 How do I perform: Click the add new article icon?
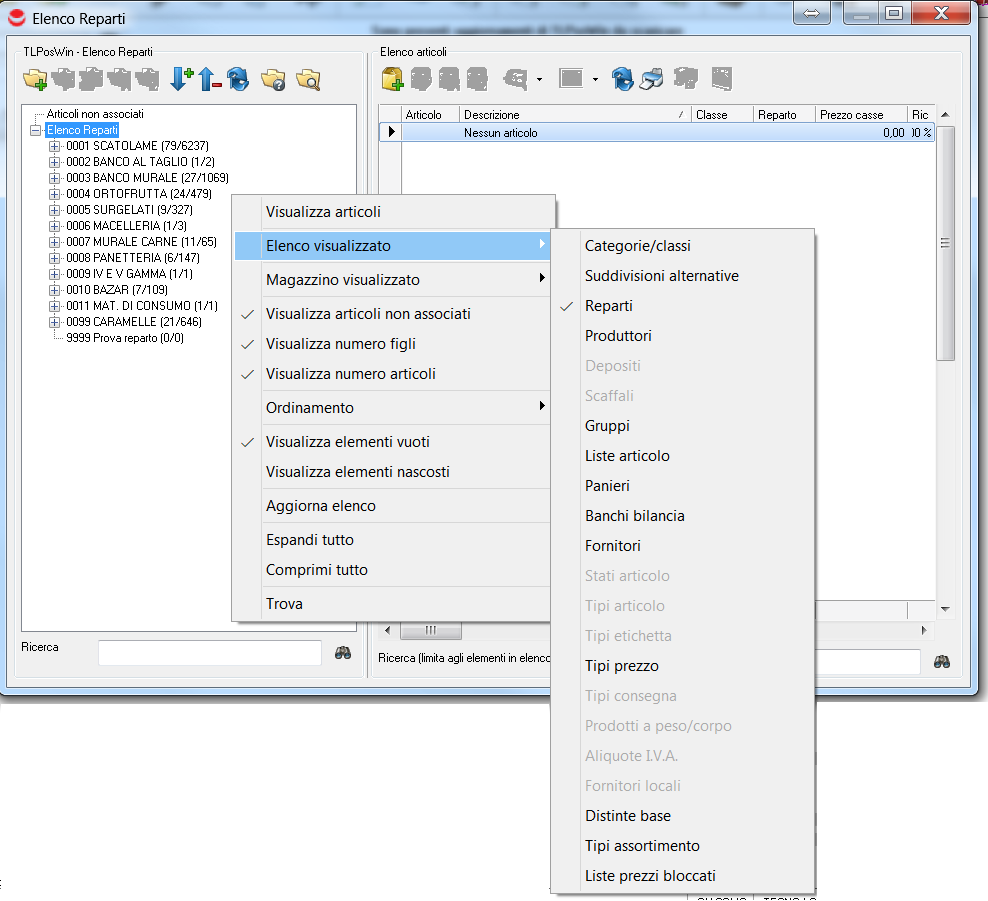point(392,79)
